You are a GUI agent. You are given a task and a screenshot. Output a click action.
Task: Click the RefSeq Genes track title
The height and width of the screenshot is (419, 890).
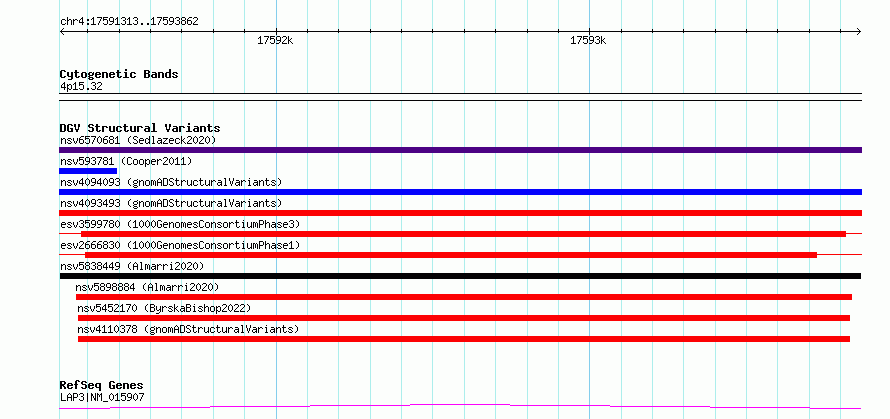[x=101, y=386]
